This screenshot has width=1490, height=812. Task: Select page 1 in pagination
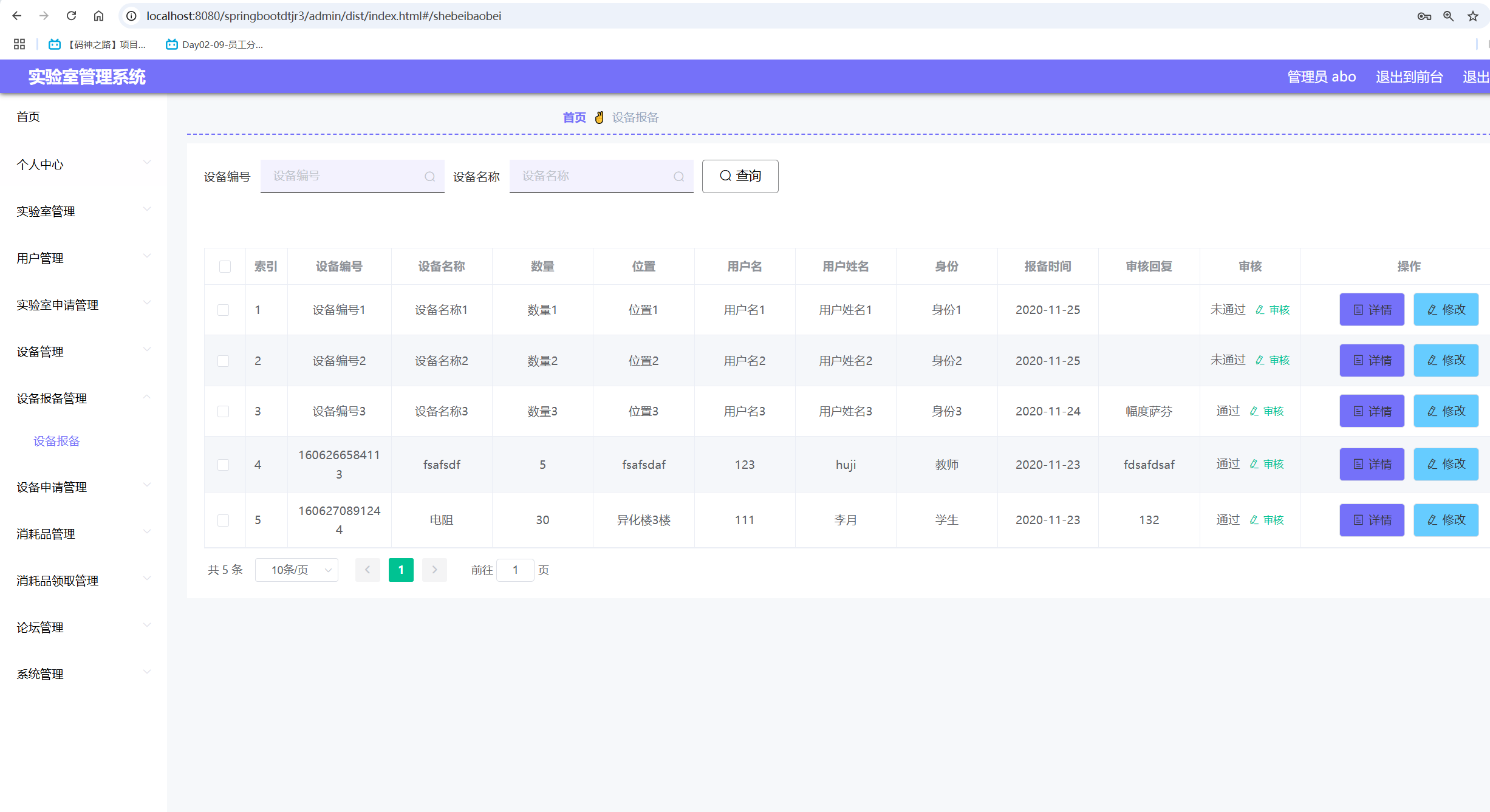coord(401,570)
